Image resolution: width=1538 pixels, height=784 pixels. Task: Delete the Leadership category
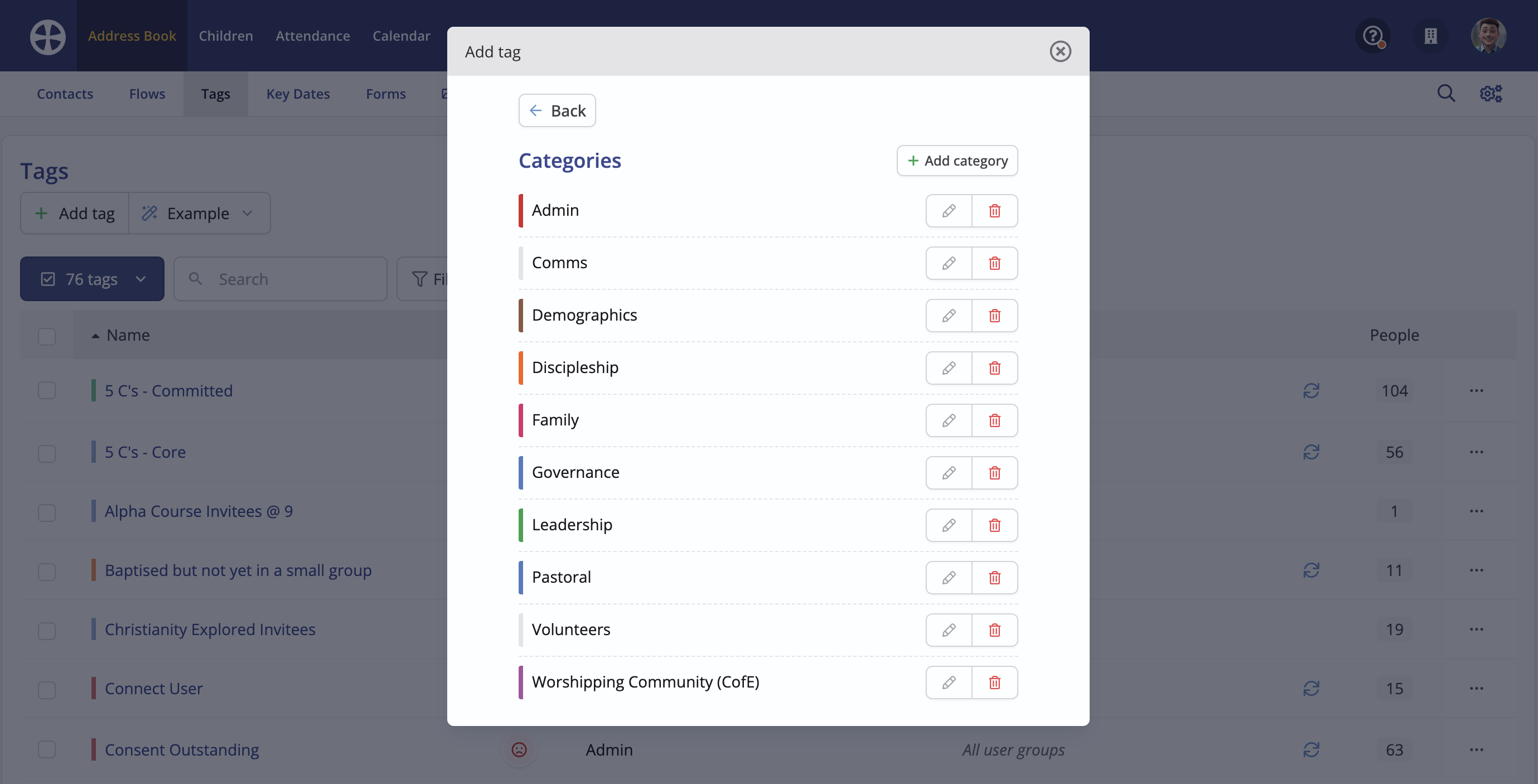pos(995,525)
